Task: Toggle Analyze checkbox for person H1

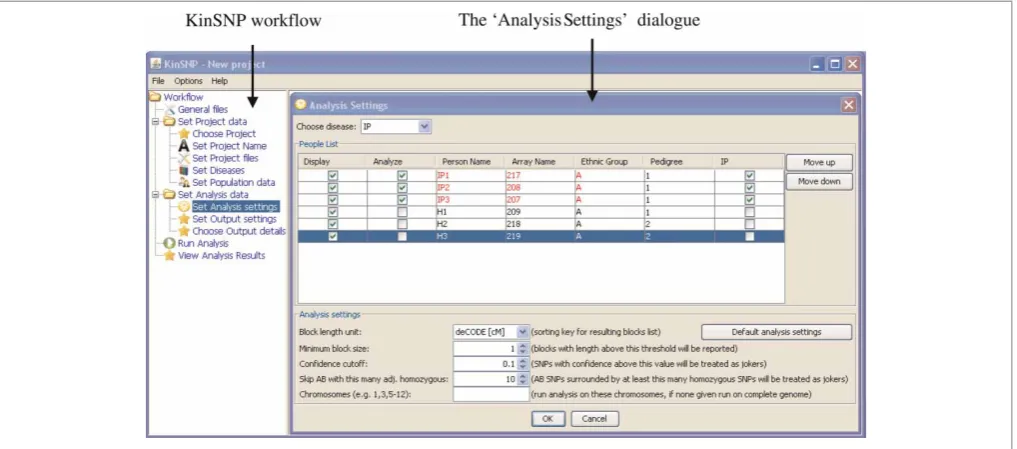Action: (x=402, y=212)
